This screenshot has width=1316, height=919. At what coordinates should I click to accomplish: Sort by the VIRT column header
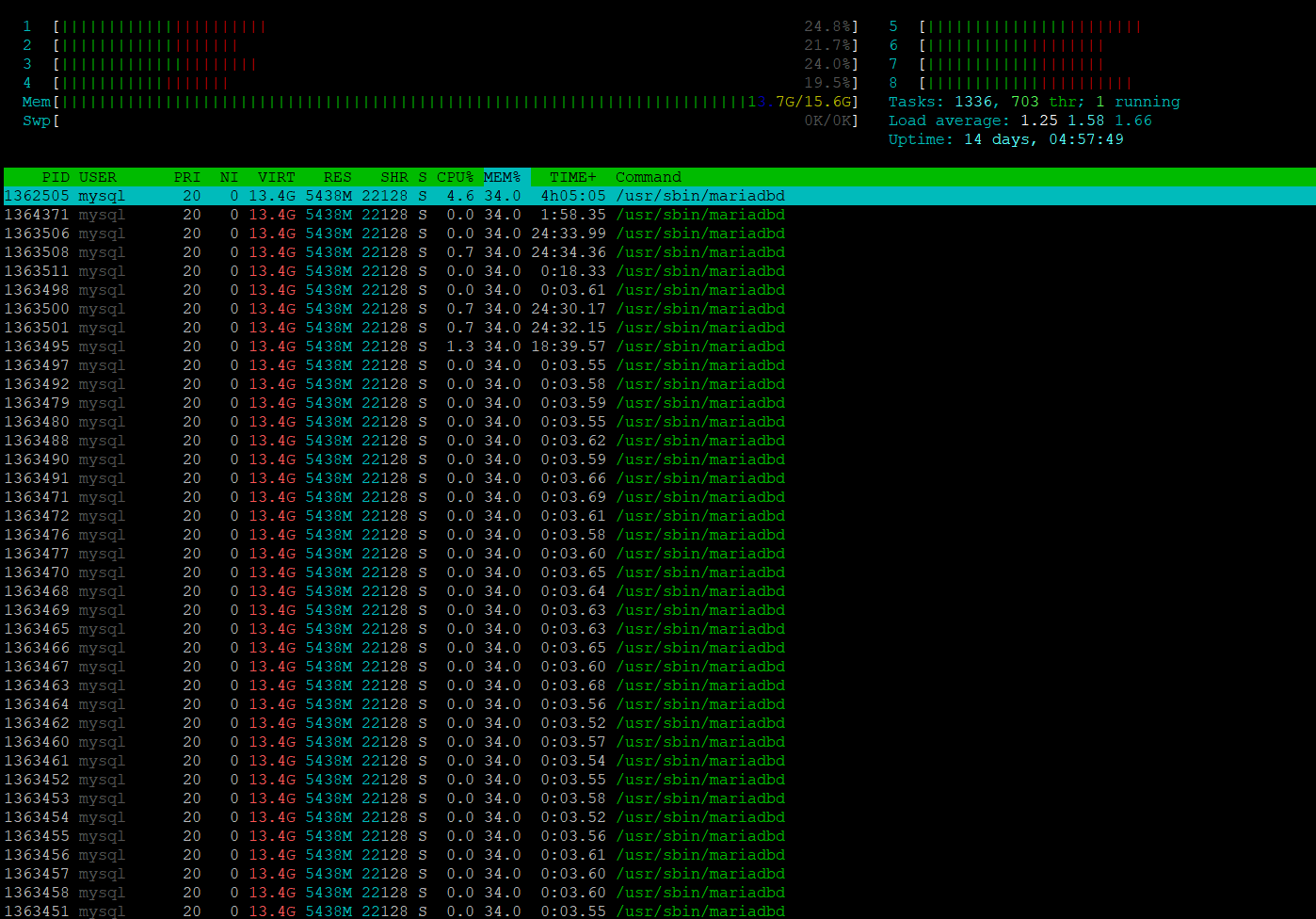point(277,177)
